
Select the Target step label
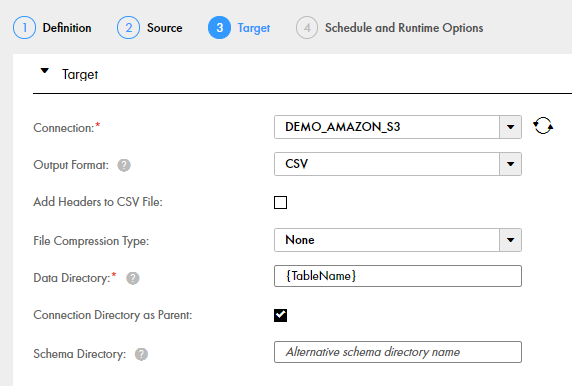254,28
